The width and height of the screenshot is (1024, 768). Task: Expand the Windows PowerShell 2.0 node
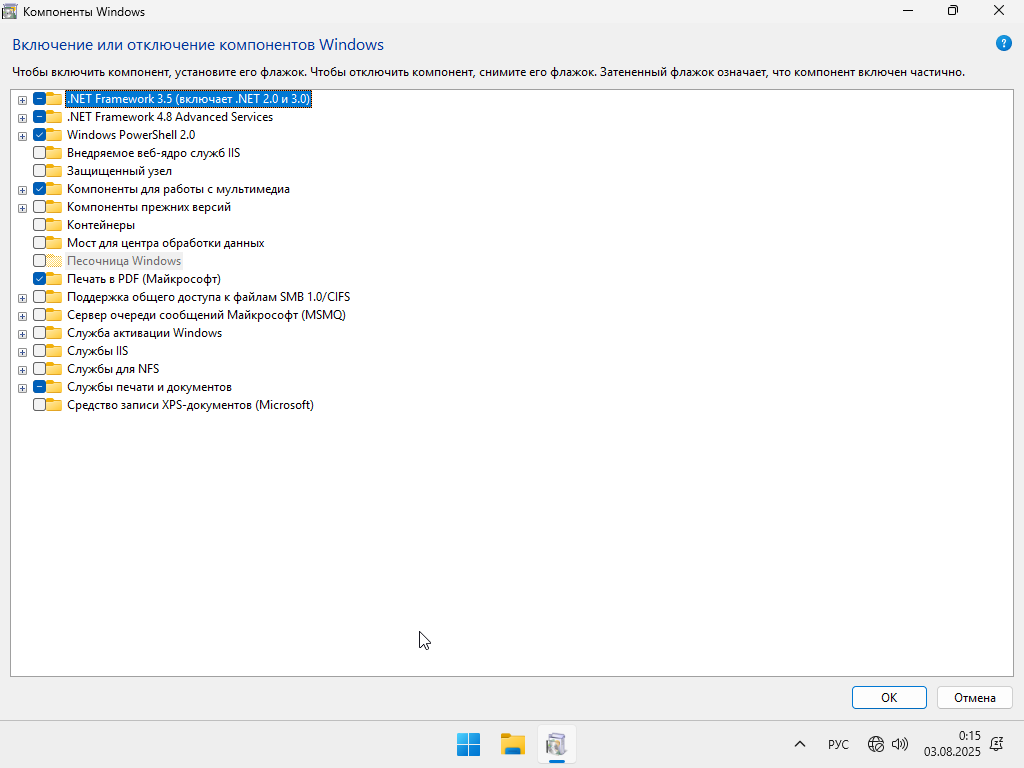point(22,136)
